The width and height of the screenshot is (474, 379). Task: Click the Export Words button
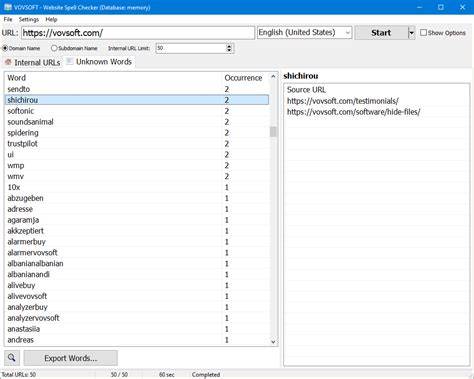coord(71,358)
